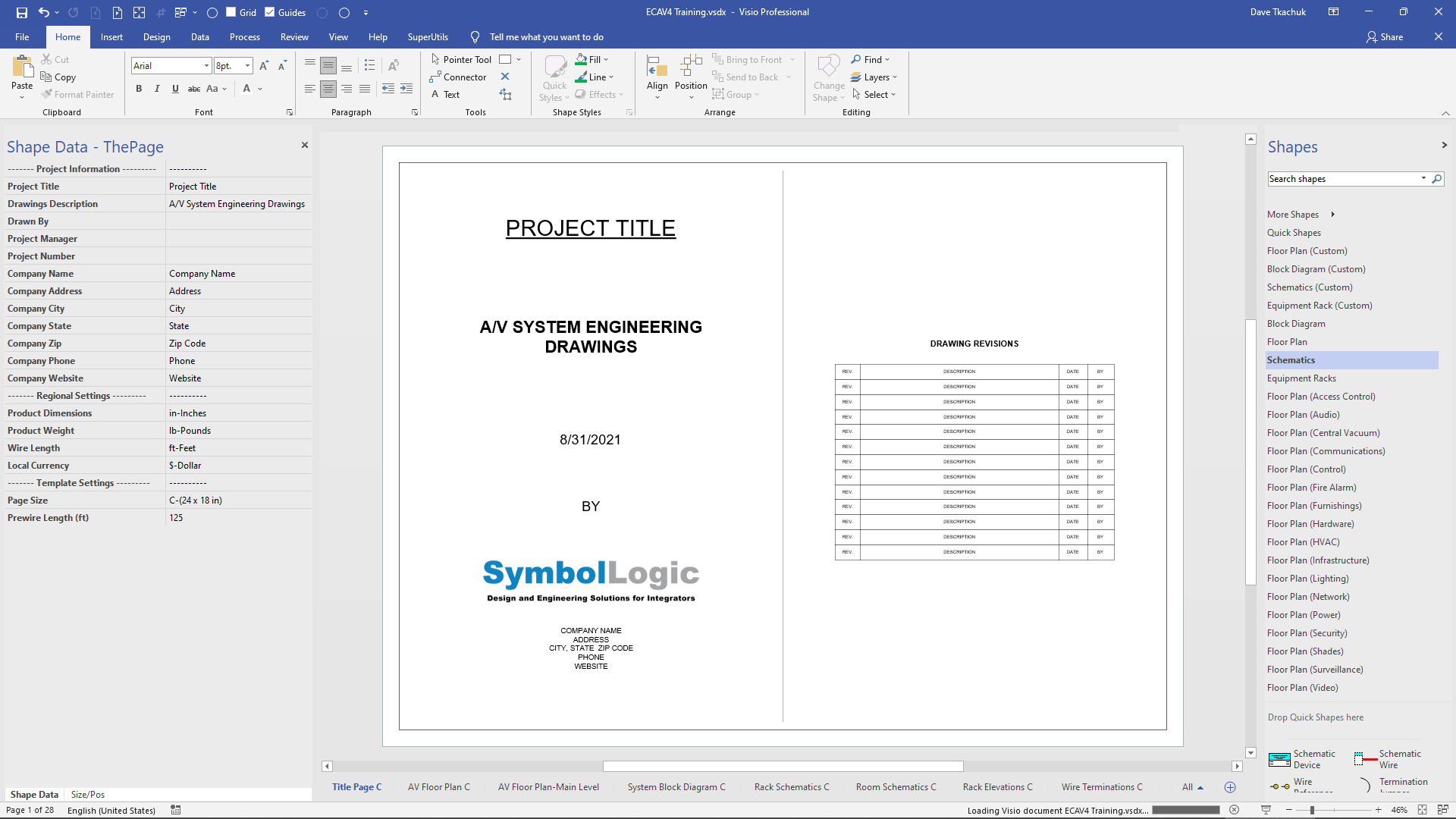Align paragraph text center

click(x=328, y=89)
